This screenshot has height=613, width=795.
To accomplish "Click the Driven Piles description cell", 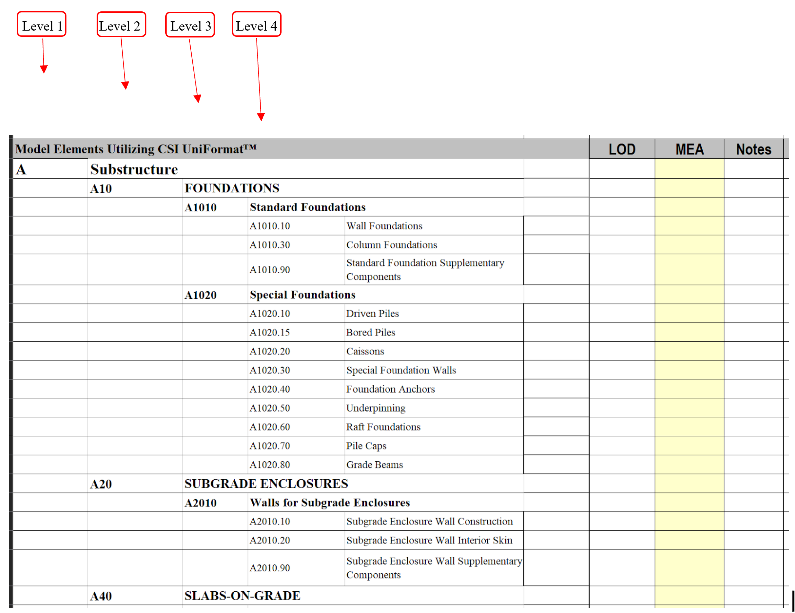I will pyautogui.click(x=372, y=314).
